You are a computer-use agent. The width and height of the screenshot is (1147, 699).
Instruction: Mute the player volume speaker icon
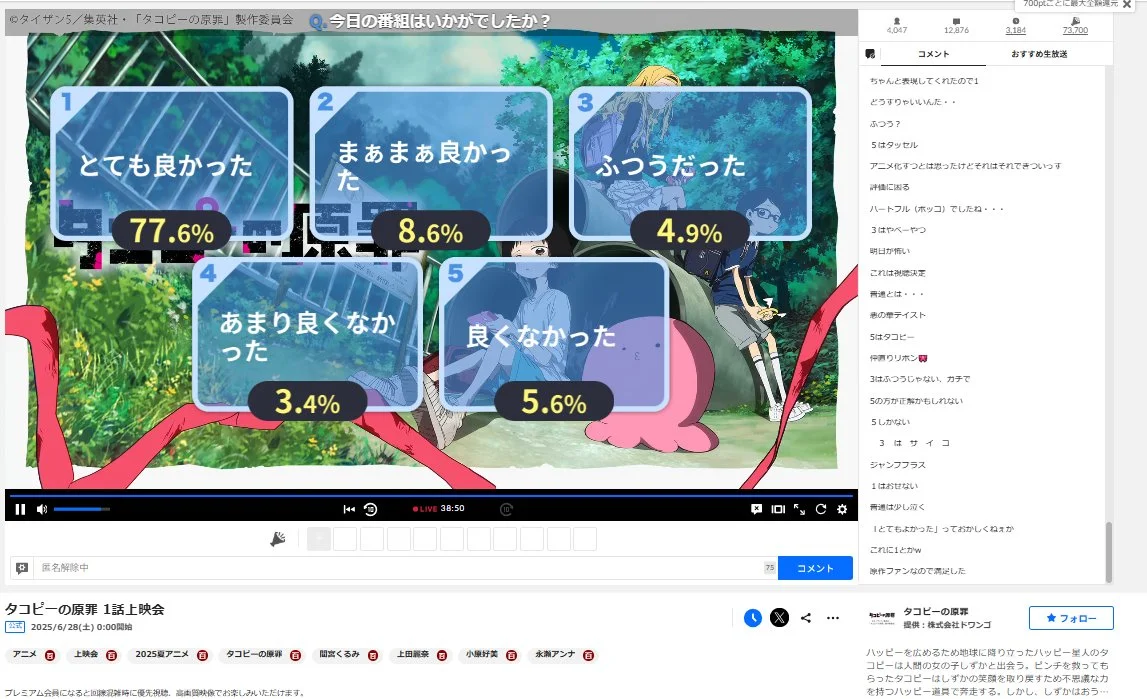[x=42, y=509]
